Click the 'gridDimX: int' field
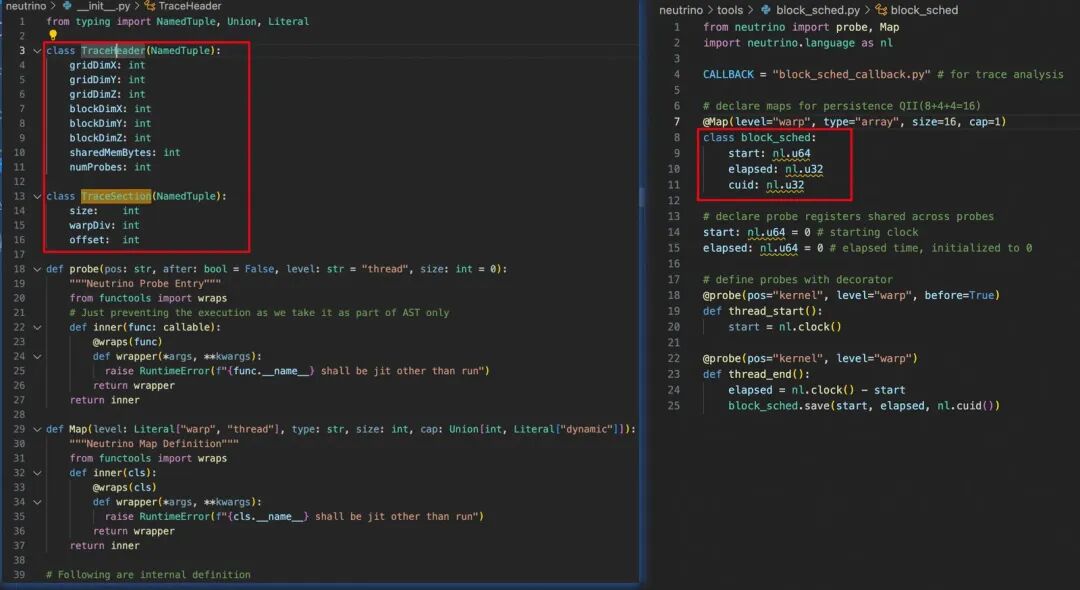 107,65
